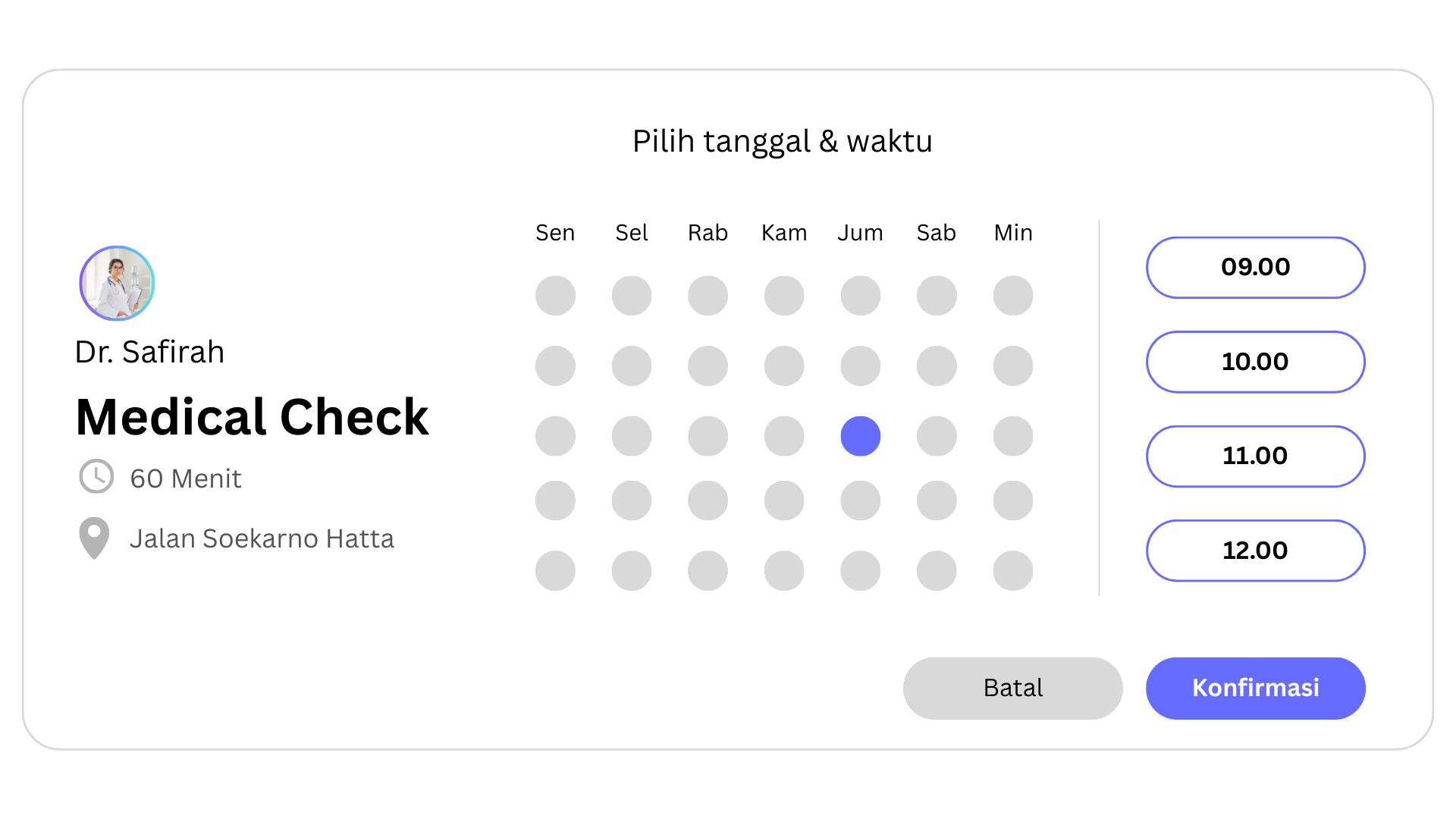
Task: Select the highlighted blue date under Jum
Action: pyautogui.click(x=860, y=436)
